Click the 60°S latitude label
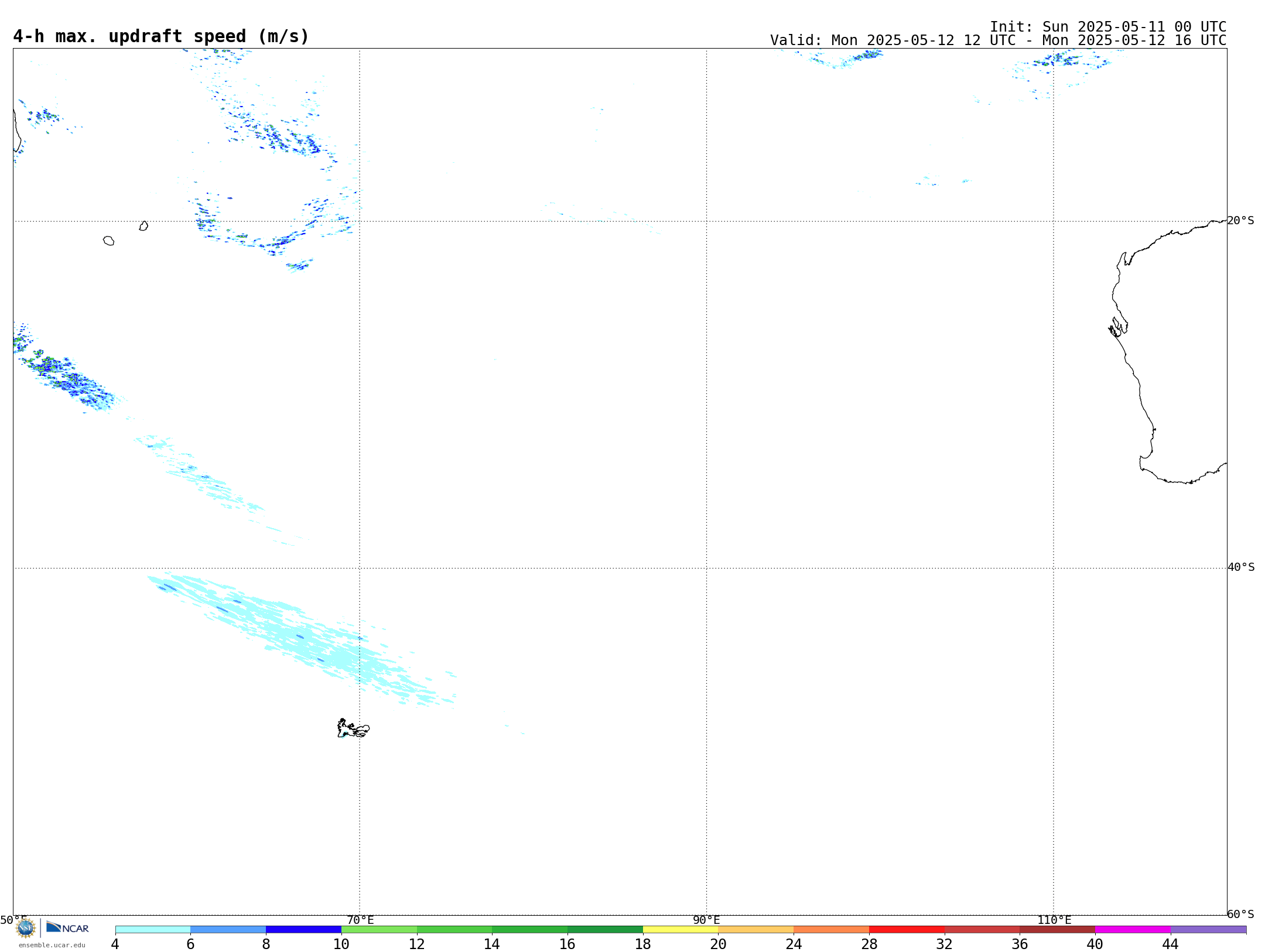The height and width of the screenshot is (952, 1265). (x=1240, y=914)
